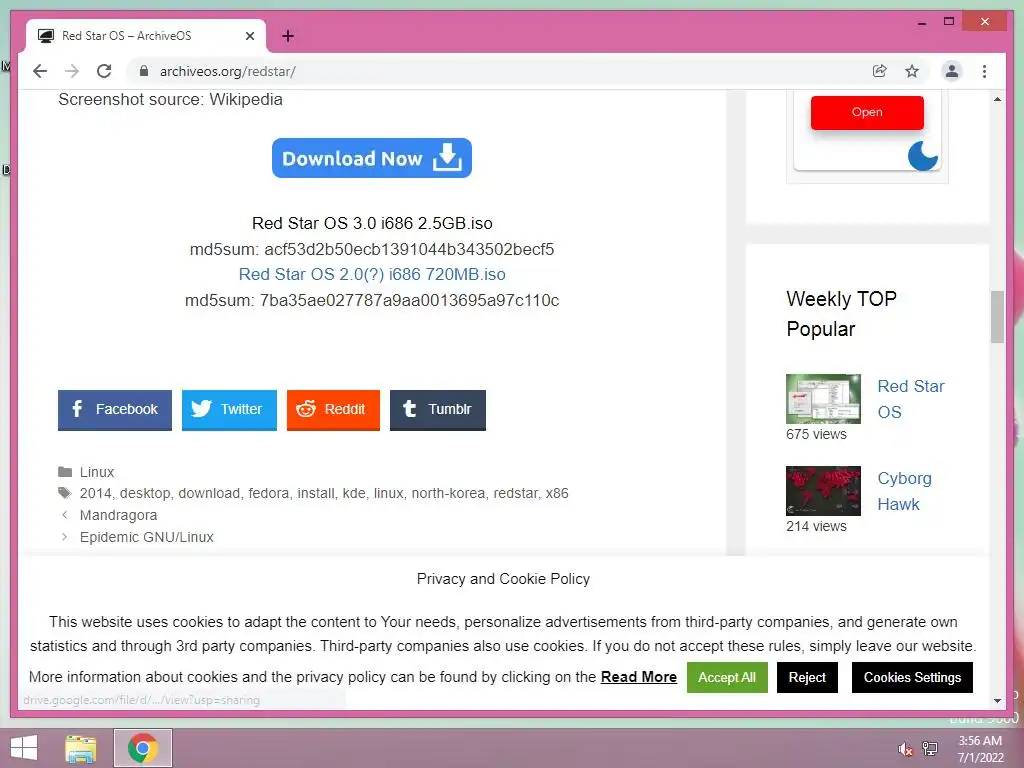The height and width of the screenshot is (768, 1024).
Task: Click text "Red Star OS 3.0 i686 2.5GB.iso"
Action: pyautogui.click(x=372, y=223)
